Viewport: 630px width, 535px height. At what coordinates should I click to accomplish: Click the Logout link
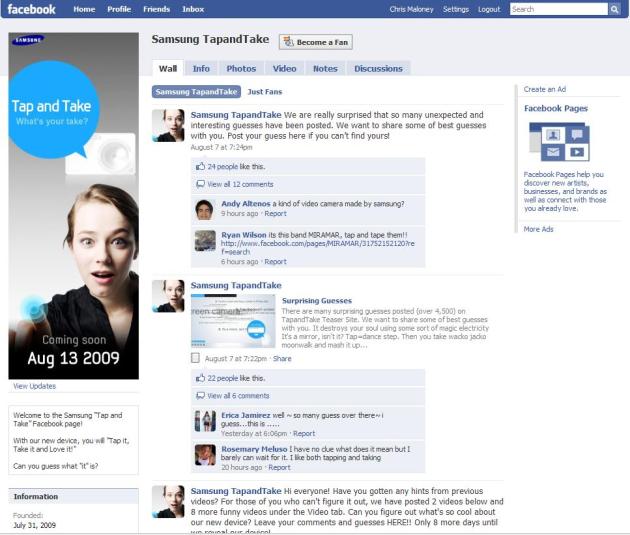489,9
